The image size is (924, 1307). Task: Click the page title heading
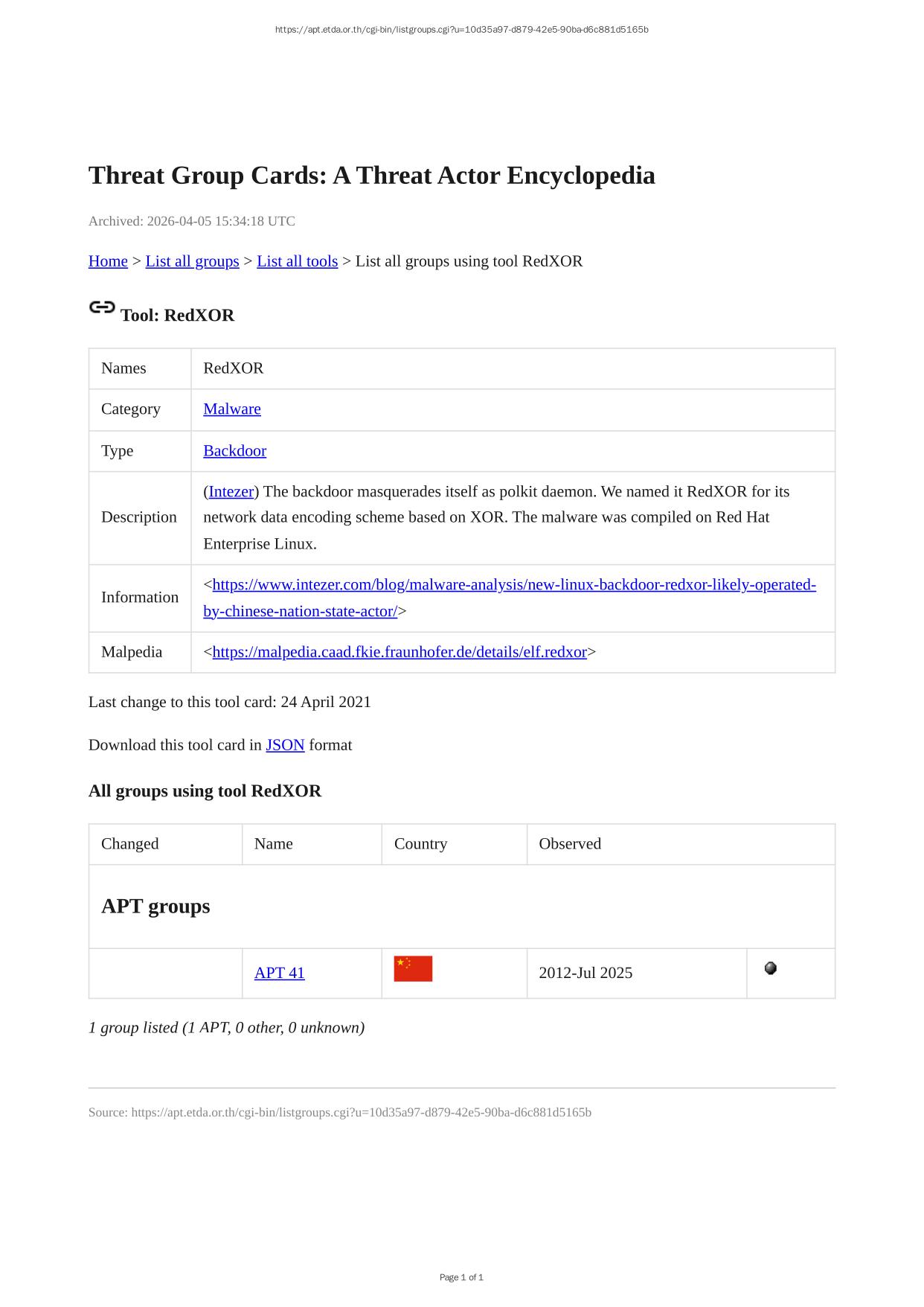371,176
